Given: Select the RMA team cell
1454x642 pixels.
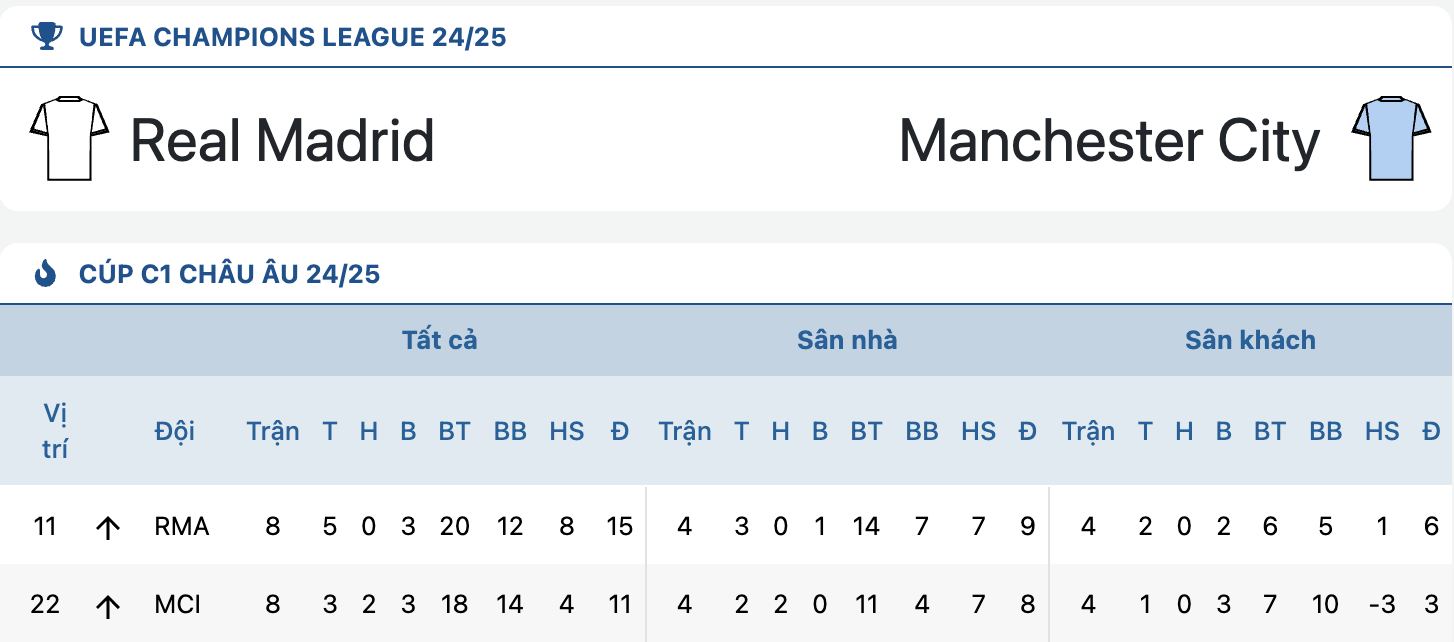Looking at the screenshot, I should (x=182, y=526).
